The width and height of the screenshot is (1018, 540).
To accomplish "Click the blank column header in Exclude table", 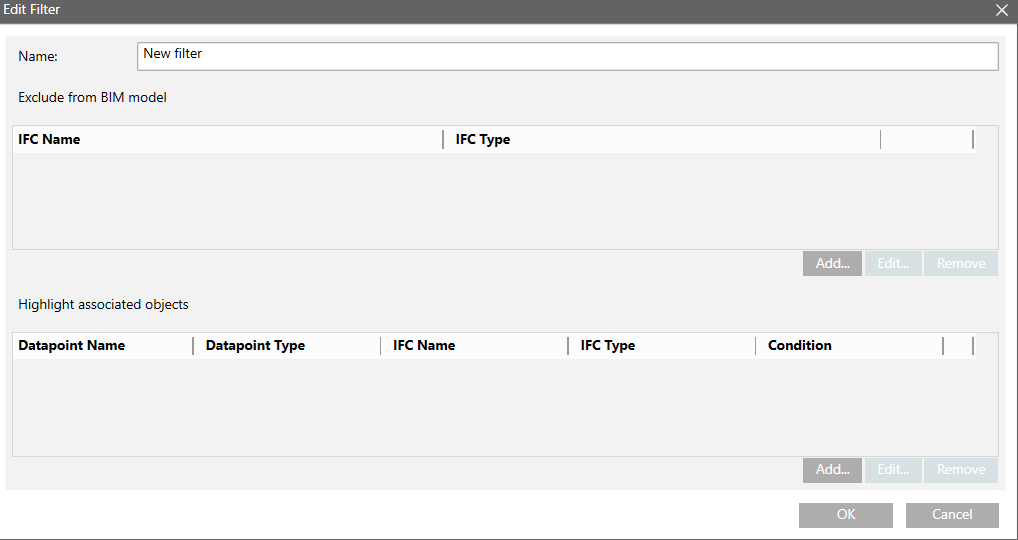I will [x=926, y=140].
